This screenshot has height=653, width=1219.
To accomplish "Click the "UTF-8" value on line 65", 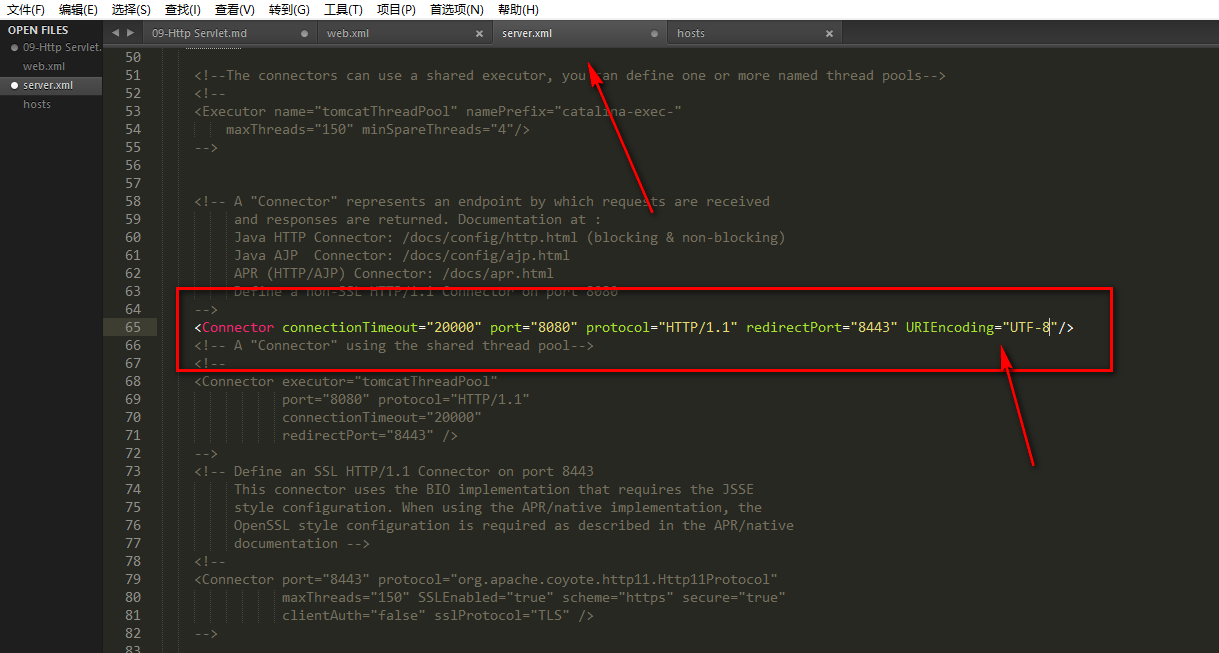I will pos(1030,327).
